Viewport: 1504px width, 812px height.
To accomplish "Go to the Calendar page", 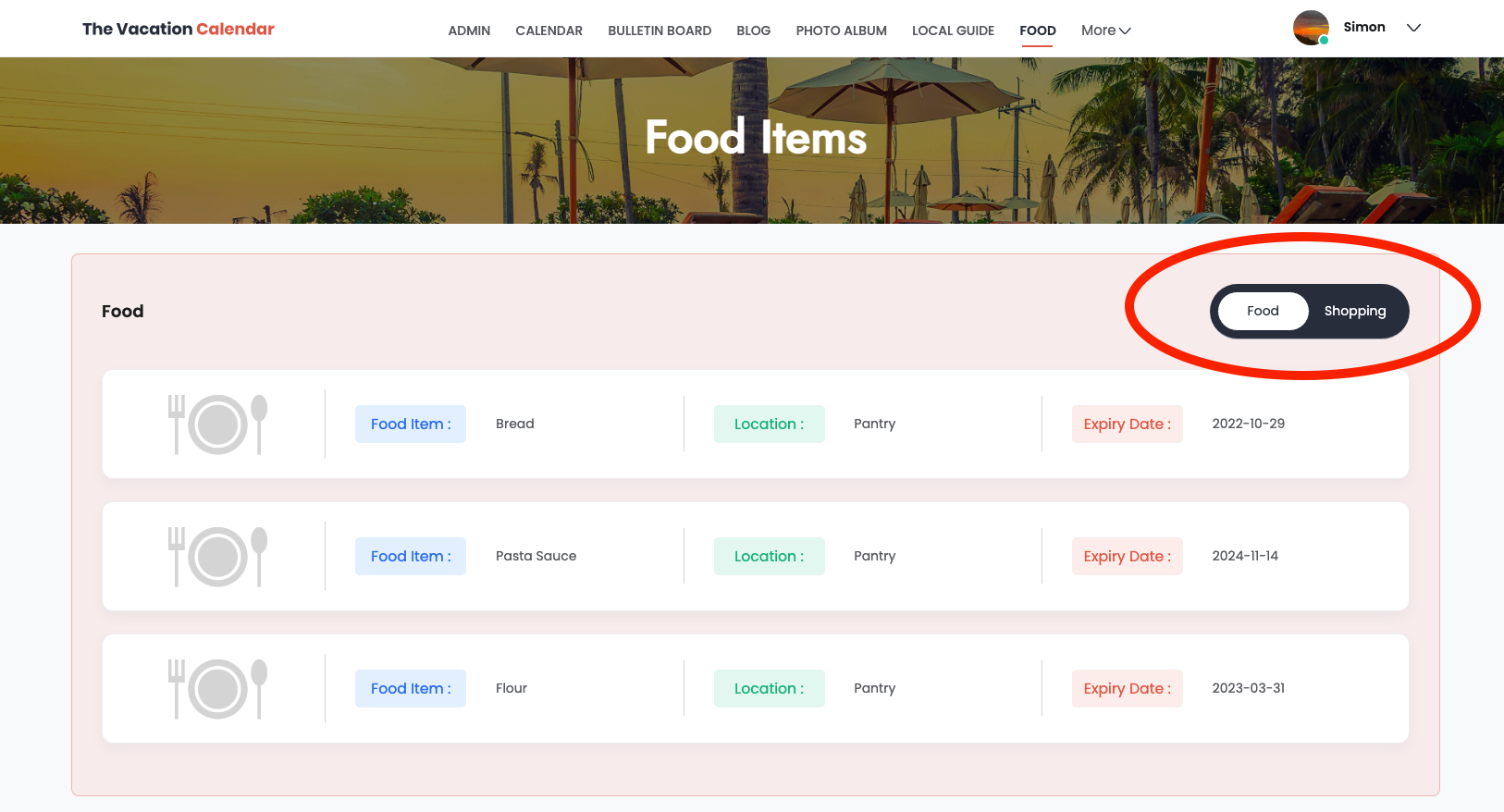I will tap(549, 31).
